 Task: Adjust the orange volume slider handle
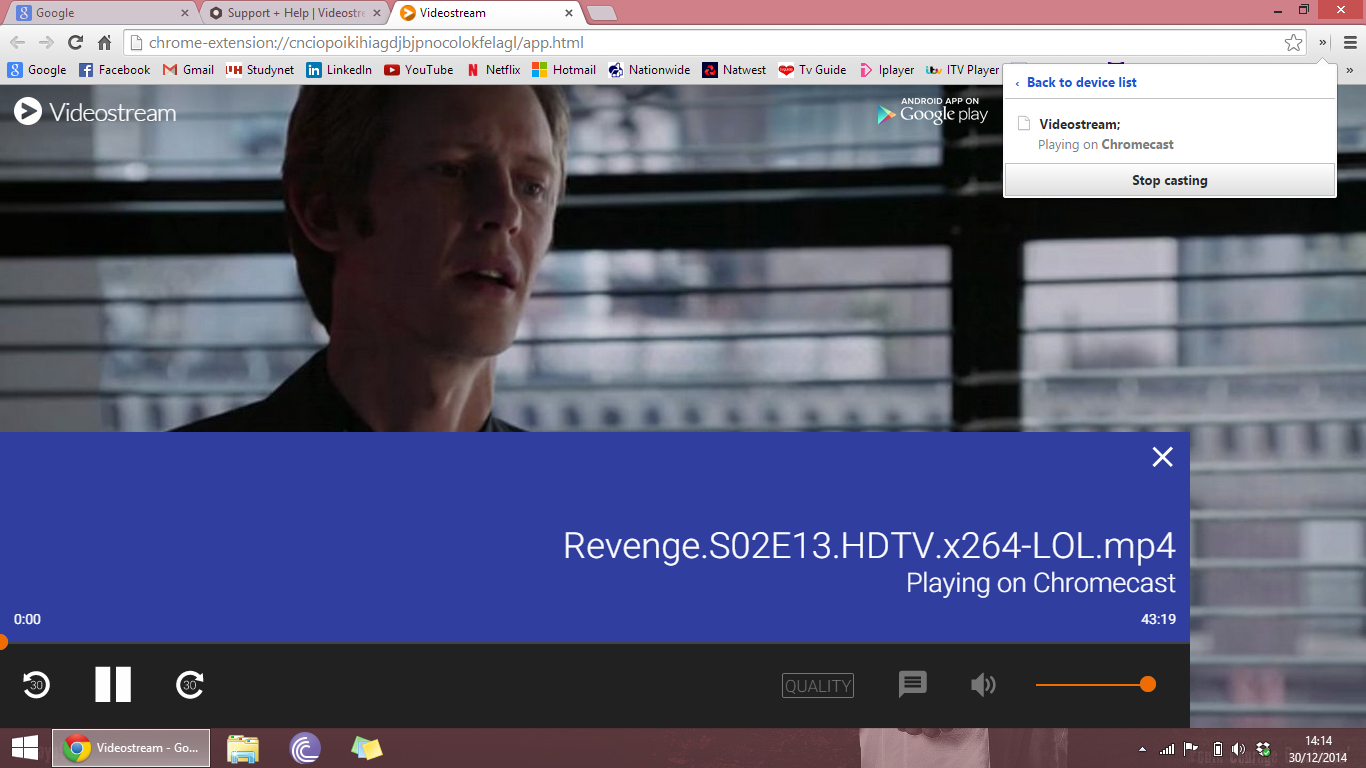click(x=1148, y=684)
